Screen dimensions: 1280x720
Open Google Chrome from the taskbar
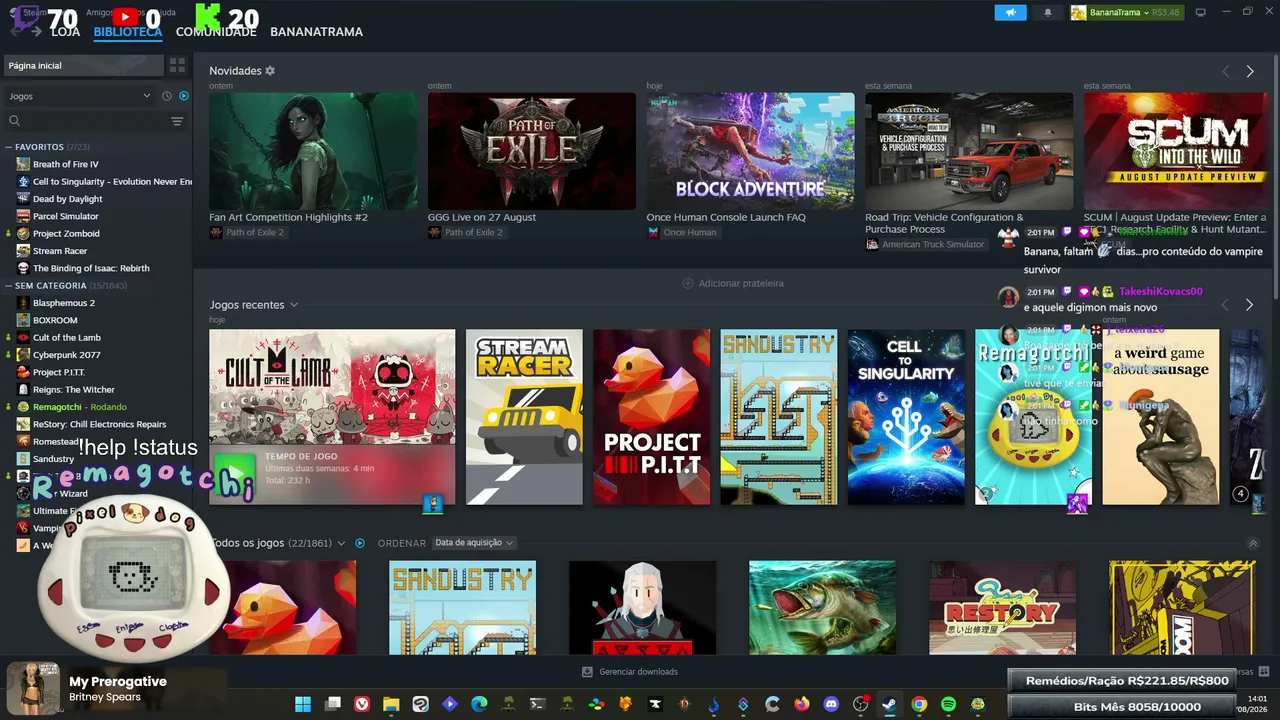tap(919, 704)
